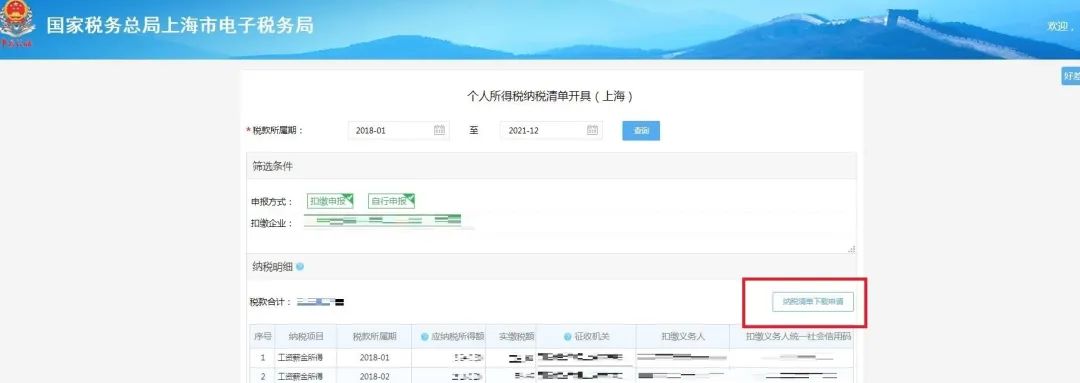The height and width of the screenshot is (383, 1080).
Task: Click info icon beside 应纳税所得额 column header
Action: pyautogui.click(x=424, y=336)
